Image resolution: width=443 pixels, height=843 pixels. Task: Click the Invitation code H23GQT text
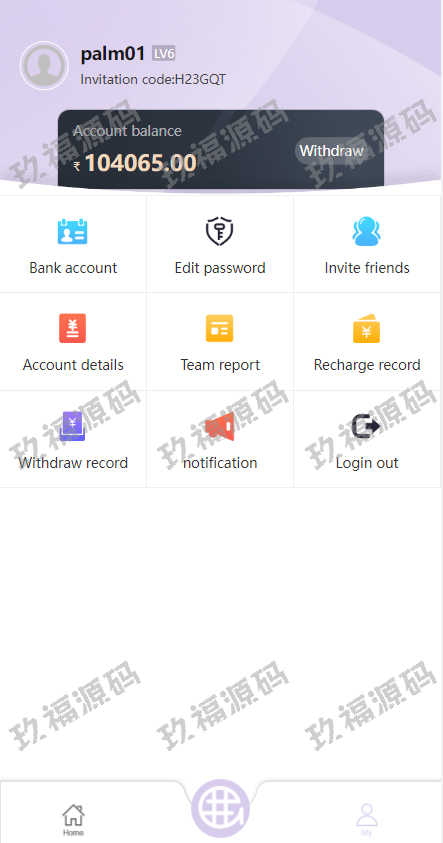coord(153,80)
